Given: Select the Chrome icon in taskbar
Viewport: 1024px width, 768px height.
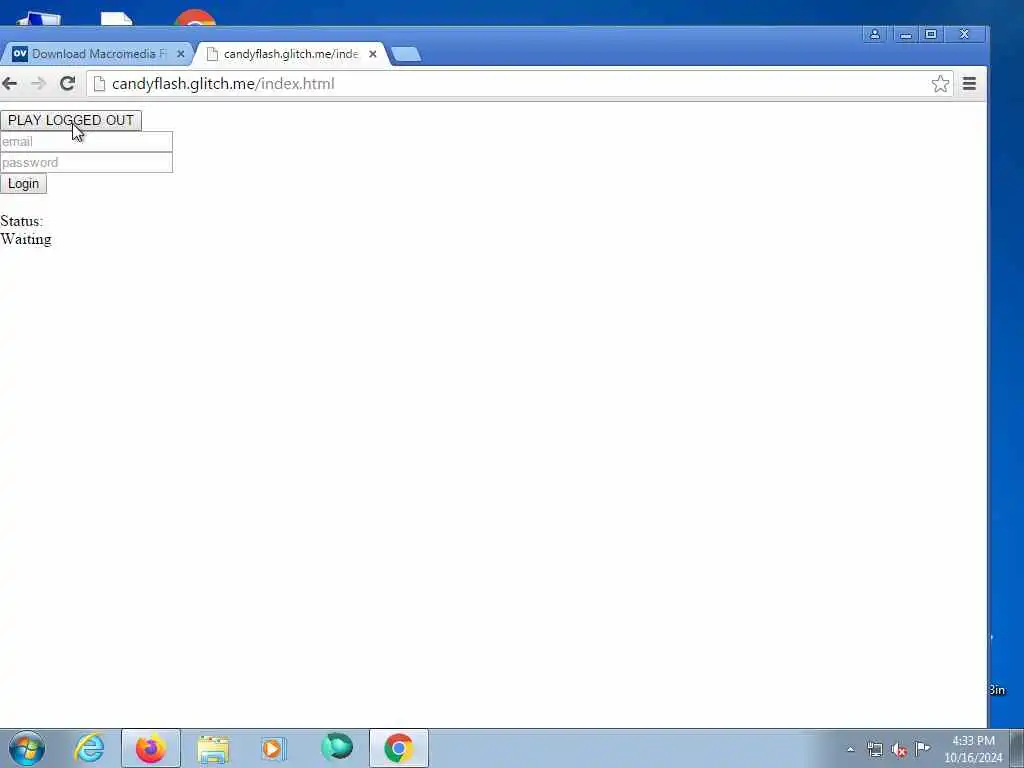Looking at the screenshot, I should click(x=398, y=748).
